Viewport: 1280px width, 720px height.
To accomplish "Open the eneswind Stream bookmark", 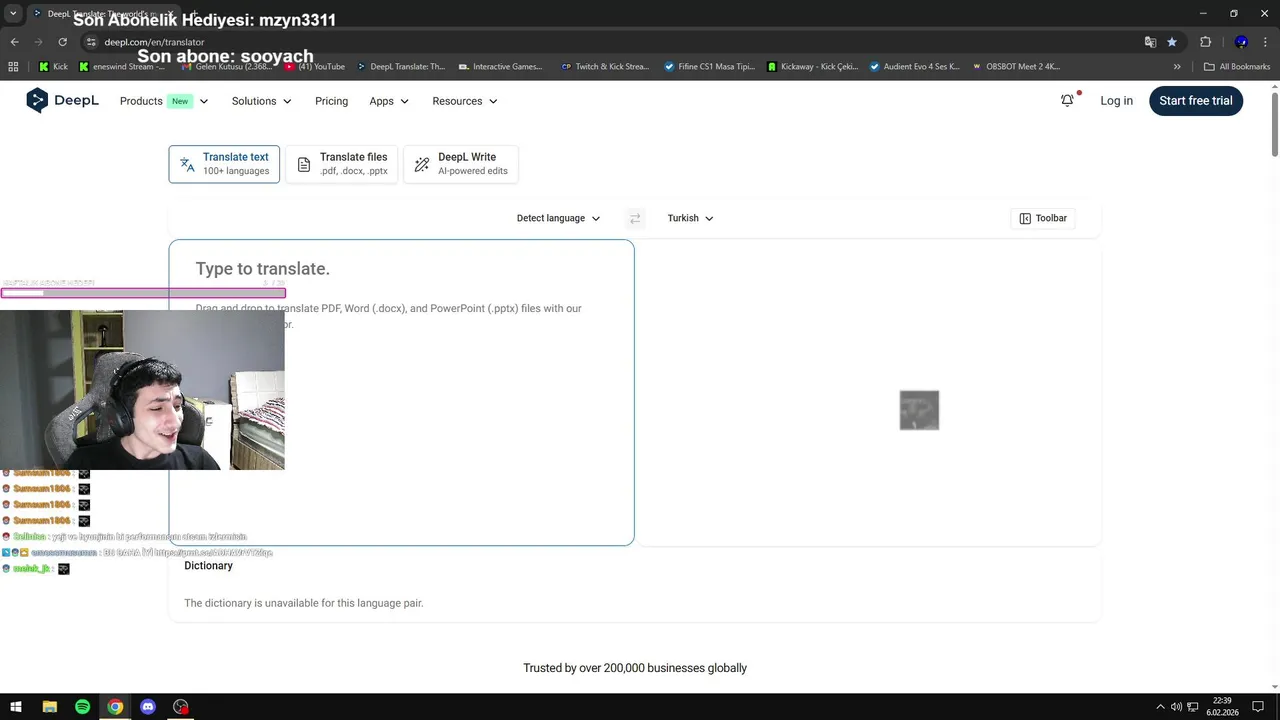I will pos(121,67).
